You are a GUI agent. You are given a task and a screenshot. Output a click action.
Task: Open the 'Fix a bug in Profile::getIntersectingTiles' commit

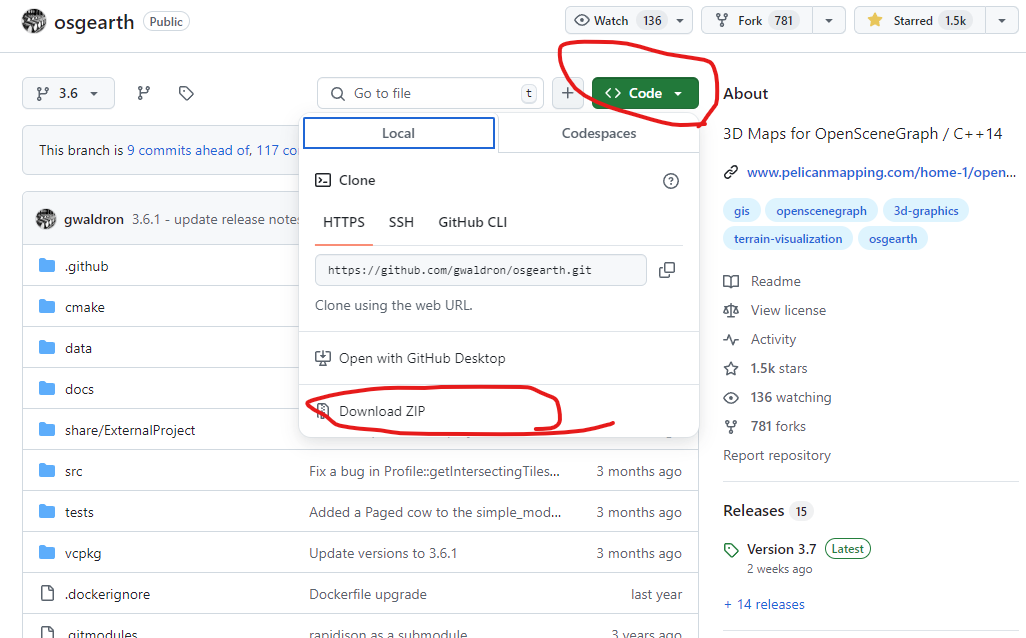pos(434,471)
